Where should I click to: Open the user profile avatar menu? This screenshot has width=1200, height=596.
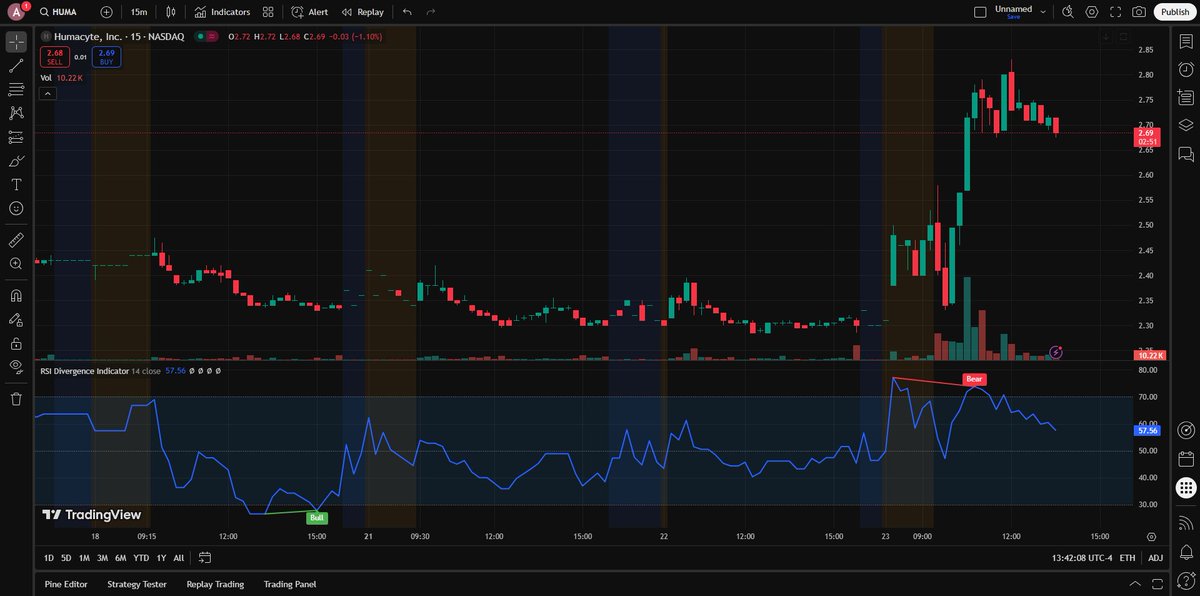[x=15, y=12]
